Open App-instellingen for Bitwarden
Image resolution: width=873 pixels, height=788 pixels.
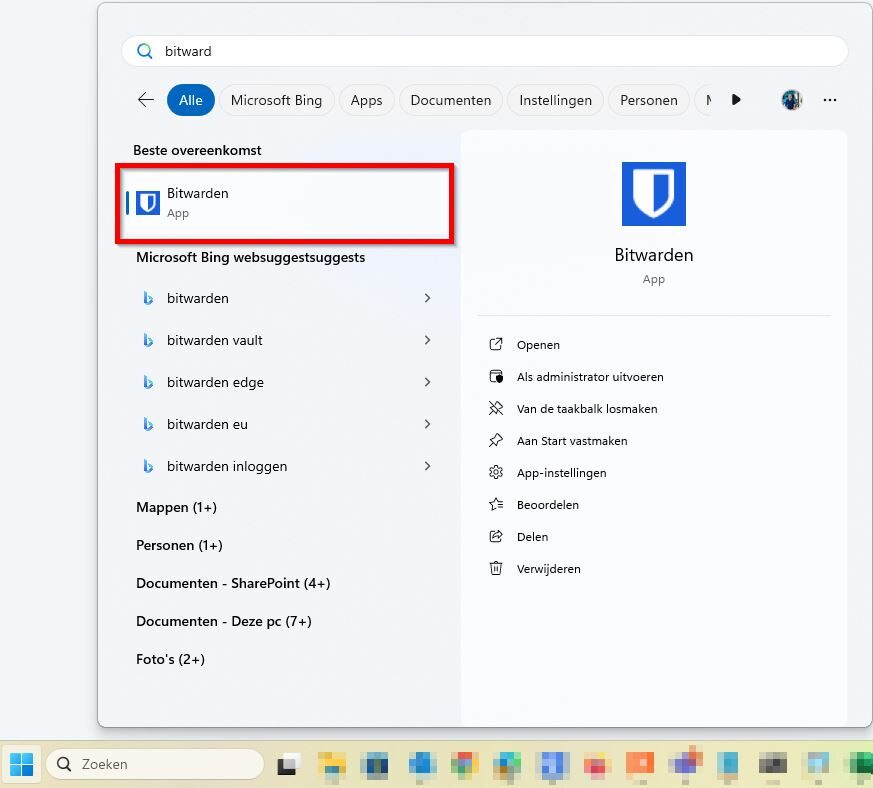point(561,473)
